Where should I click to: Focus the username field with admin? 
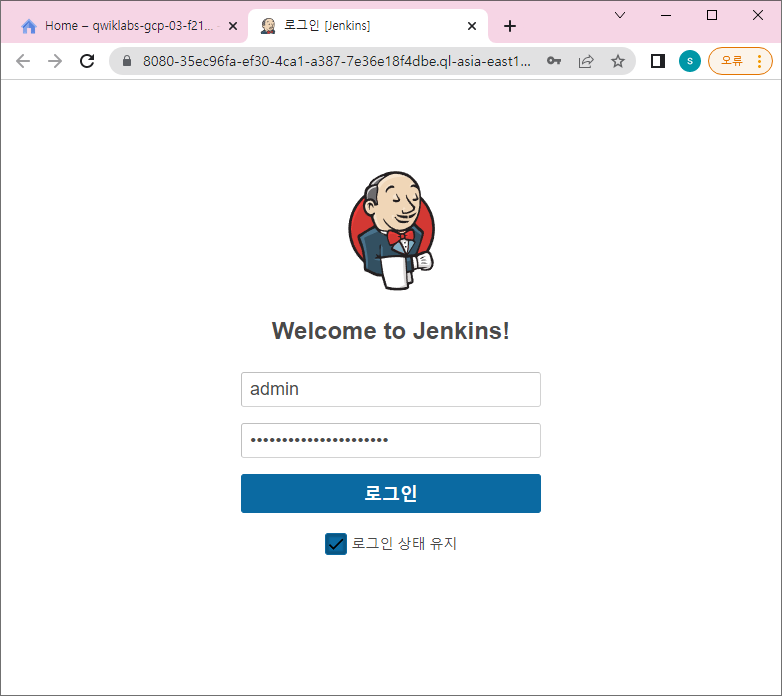coord(391,389)
